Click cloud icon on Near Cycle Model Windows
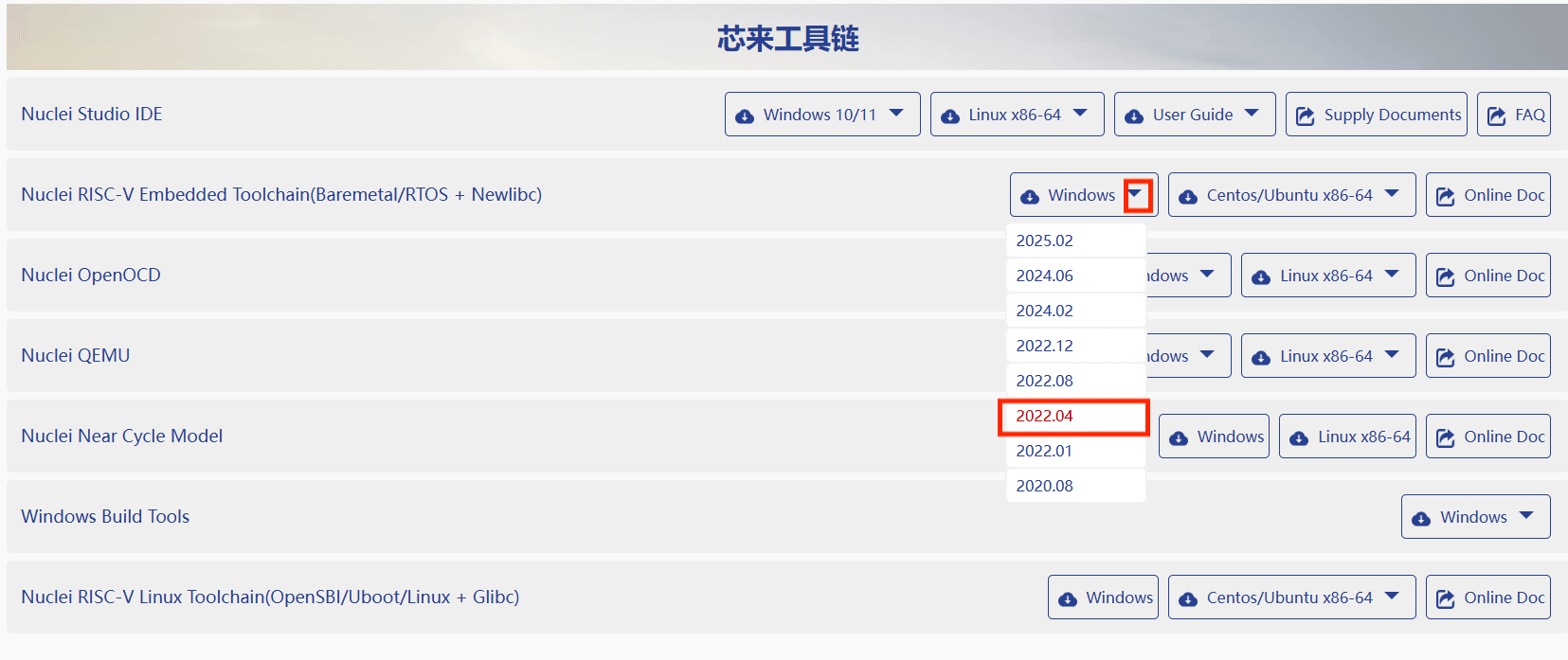 click(1178, 437)
